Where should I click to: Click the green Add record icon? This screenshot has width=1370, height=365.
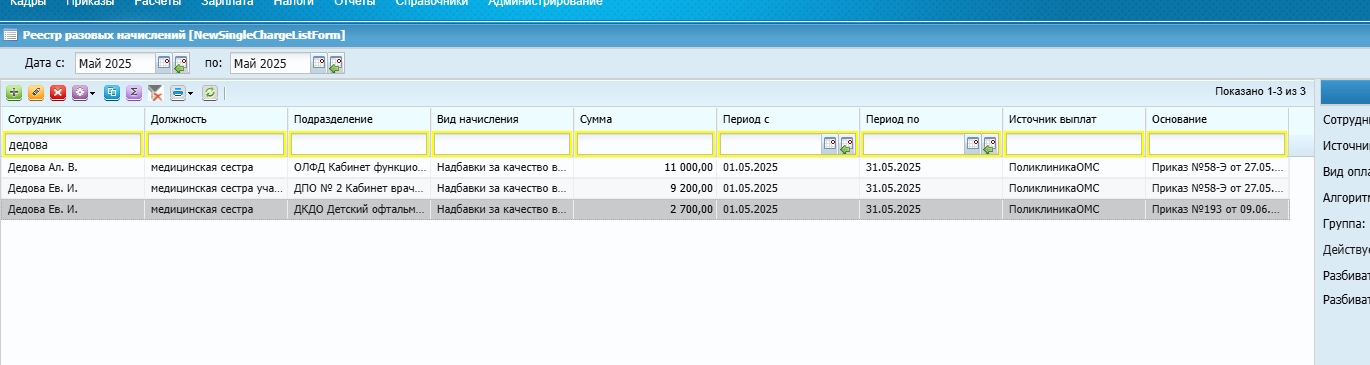(x=14, y=93)
